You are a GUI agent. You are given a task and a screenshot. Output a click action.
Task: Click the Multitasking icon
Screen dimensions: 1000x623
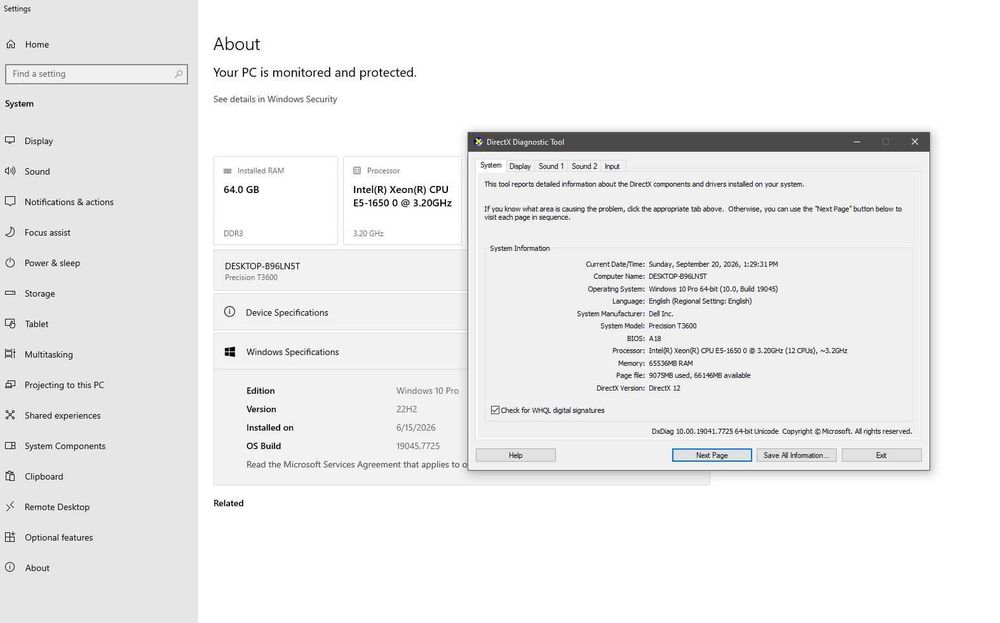(10, 354)
